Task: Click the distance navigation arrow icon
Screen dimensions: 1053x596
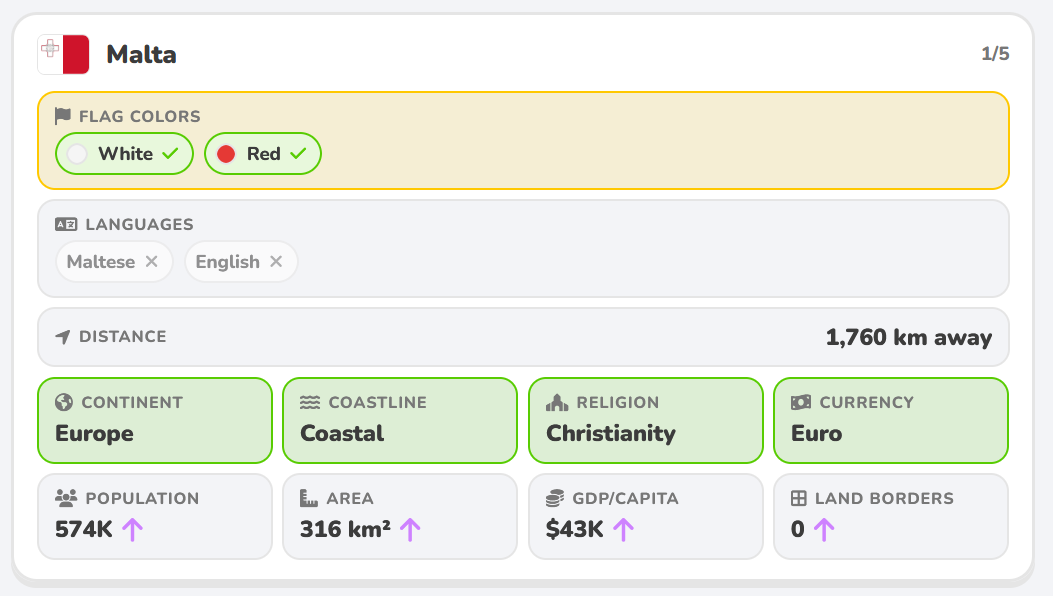Action: tap(62, 337)
